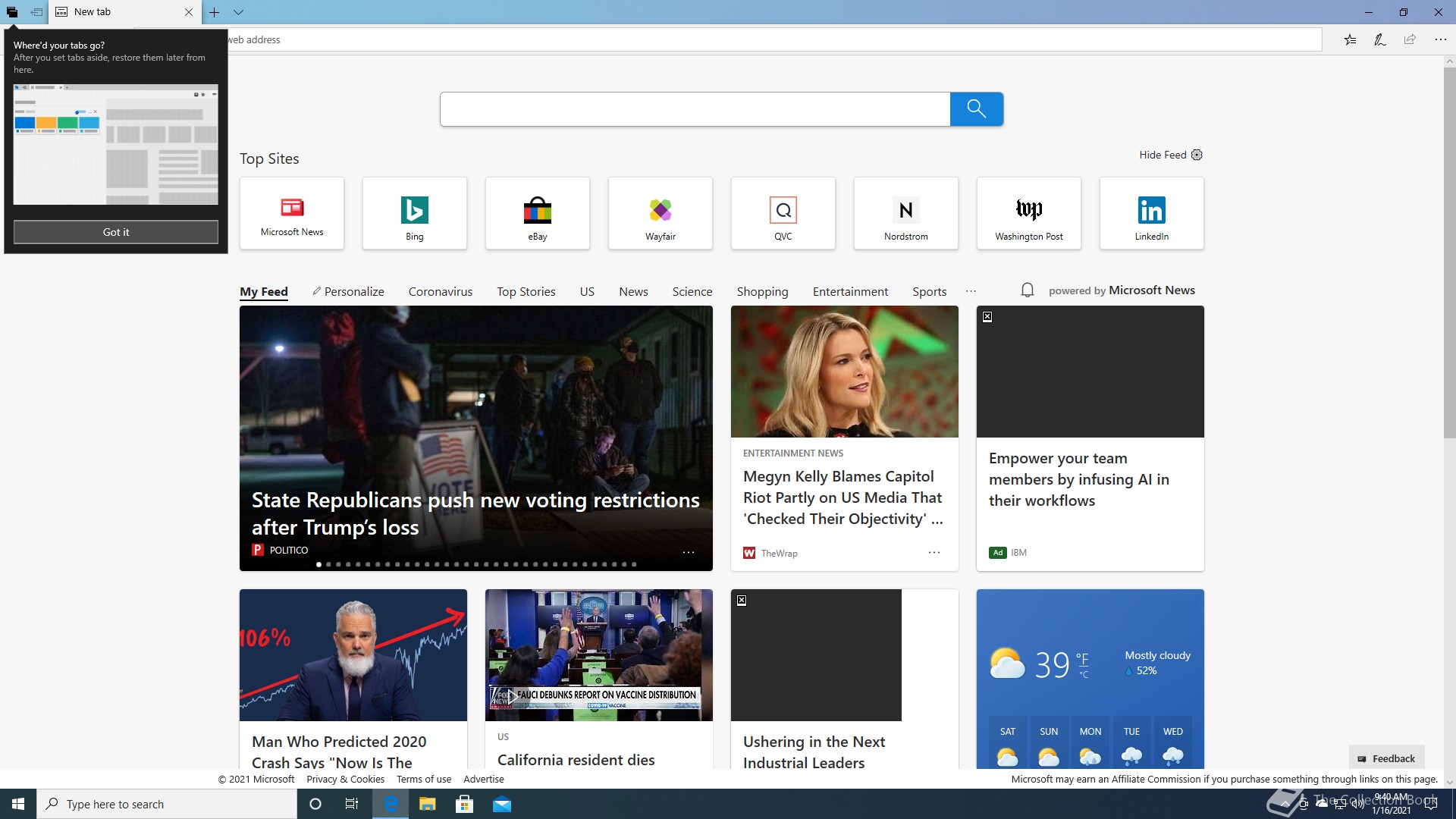
Task: Open the tabs you've set aside icon
Action: point(12,12)
